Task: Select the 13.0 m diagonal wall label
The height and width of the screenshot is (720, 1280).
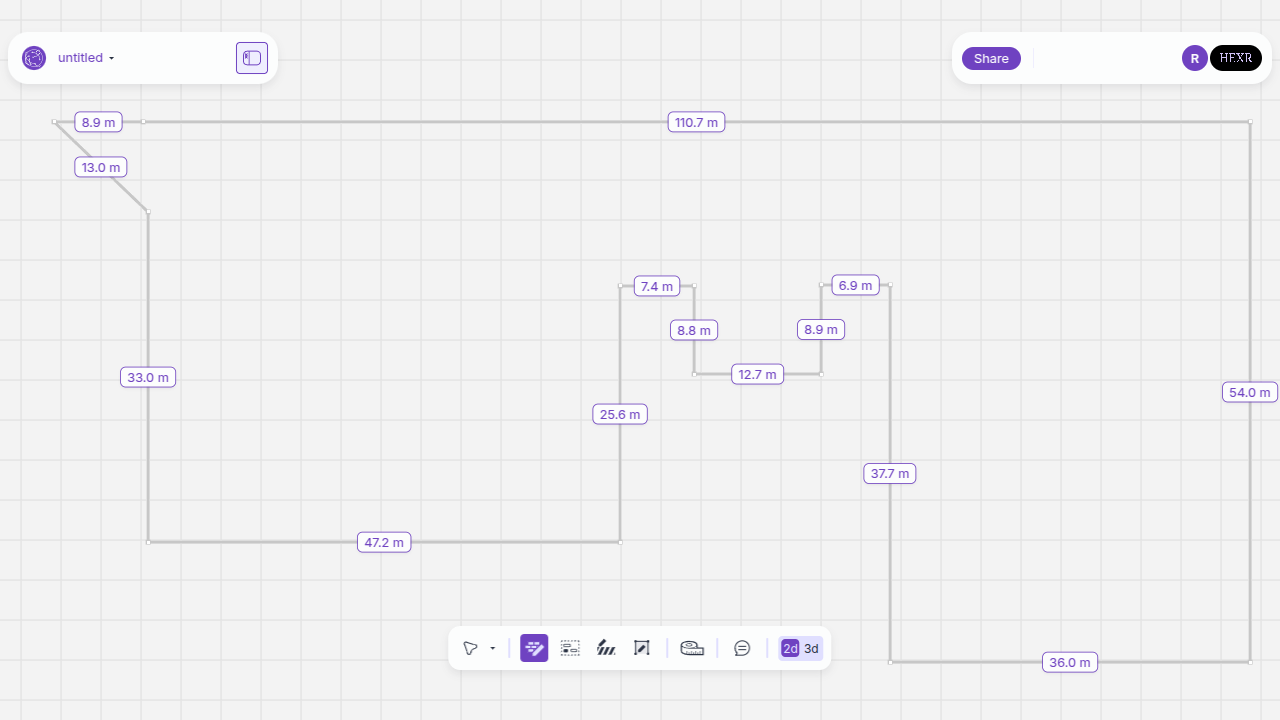Action: (101, 167)
